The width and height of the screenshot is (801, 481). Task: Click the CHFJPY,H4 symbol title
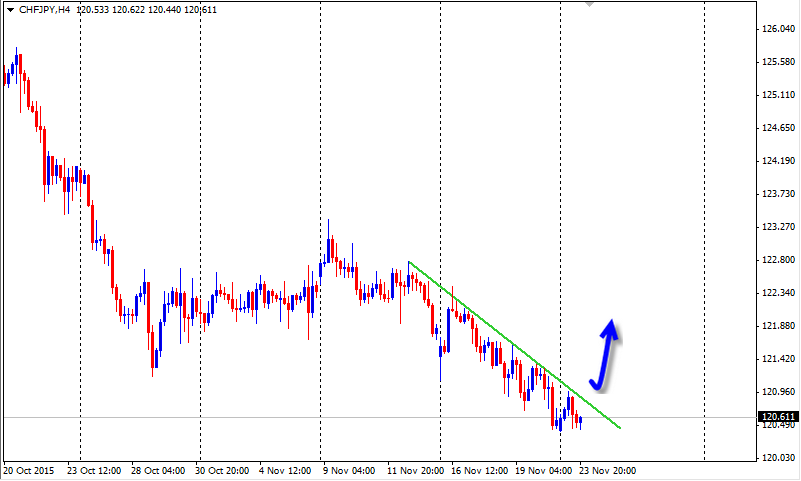click(44, 10)
